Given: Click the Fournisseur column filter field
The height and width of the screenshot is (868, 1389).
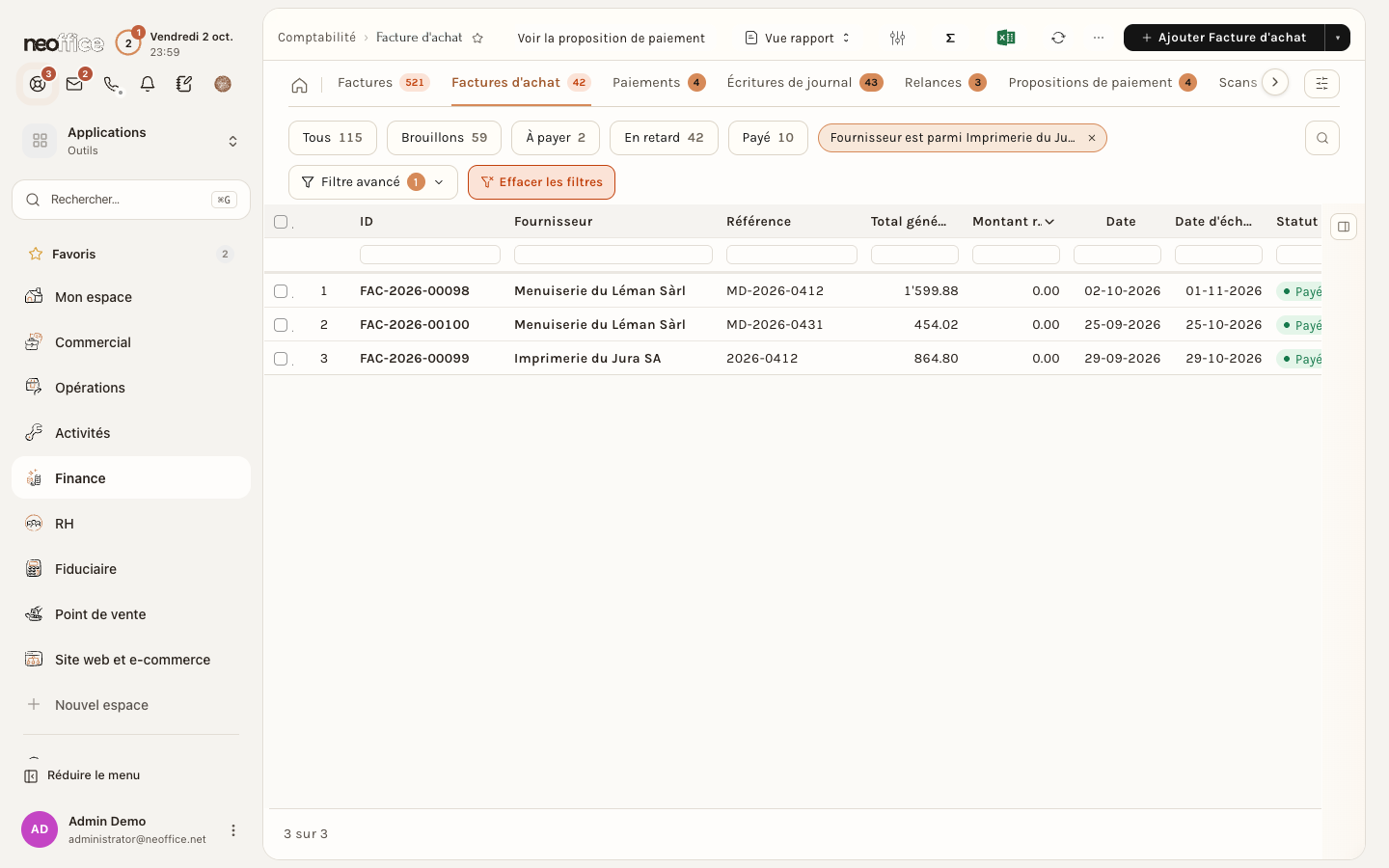Looking at the screenshot, I should click(613, 255).
